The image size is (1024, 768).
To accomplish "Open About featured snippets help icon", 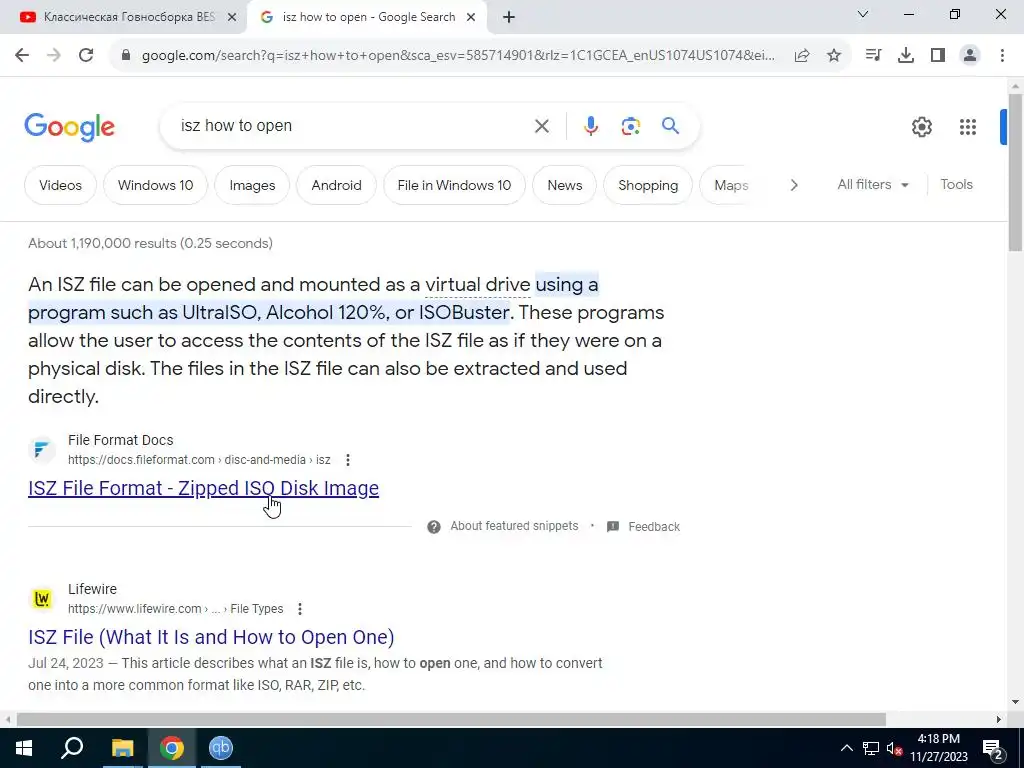I will tap(434, 527).
